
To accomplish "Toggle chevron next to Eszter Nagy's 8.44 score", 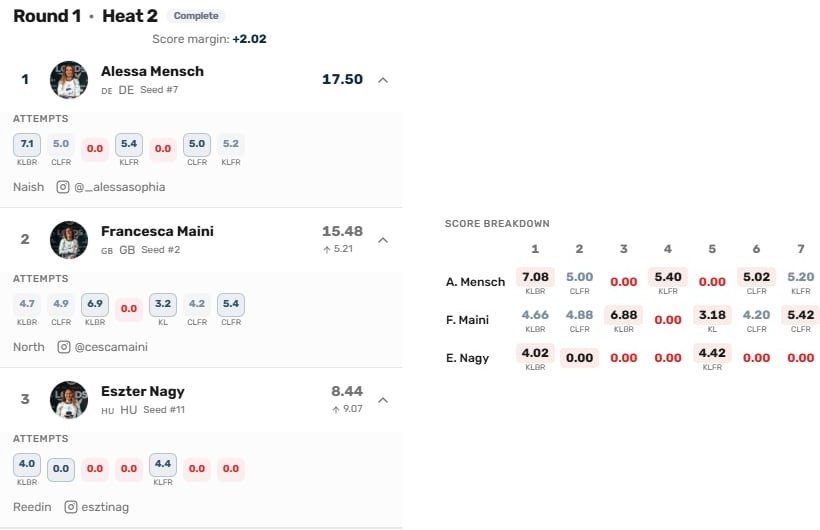I will 382,400.
